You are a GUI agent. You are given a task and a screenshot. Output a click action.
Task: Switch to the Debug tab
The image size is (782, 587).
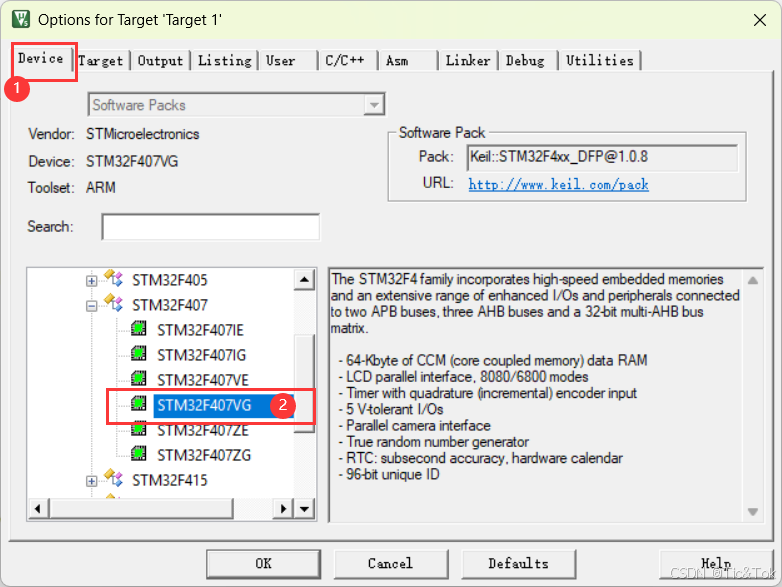pyautogui.click(x=525, y=61)
